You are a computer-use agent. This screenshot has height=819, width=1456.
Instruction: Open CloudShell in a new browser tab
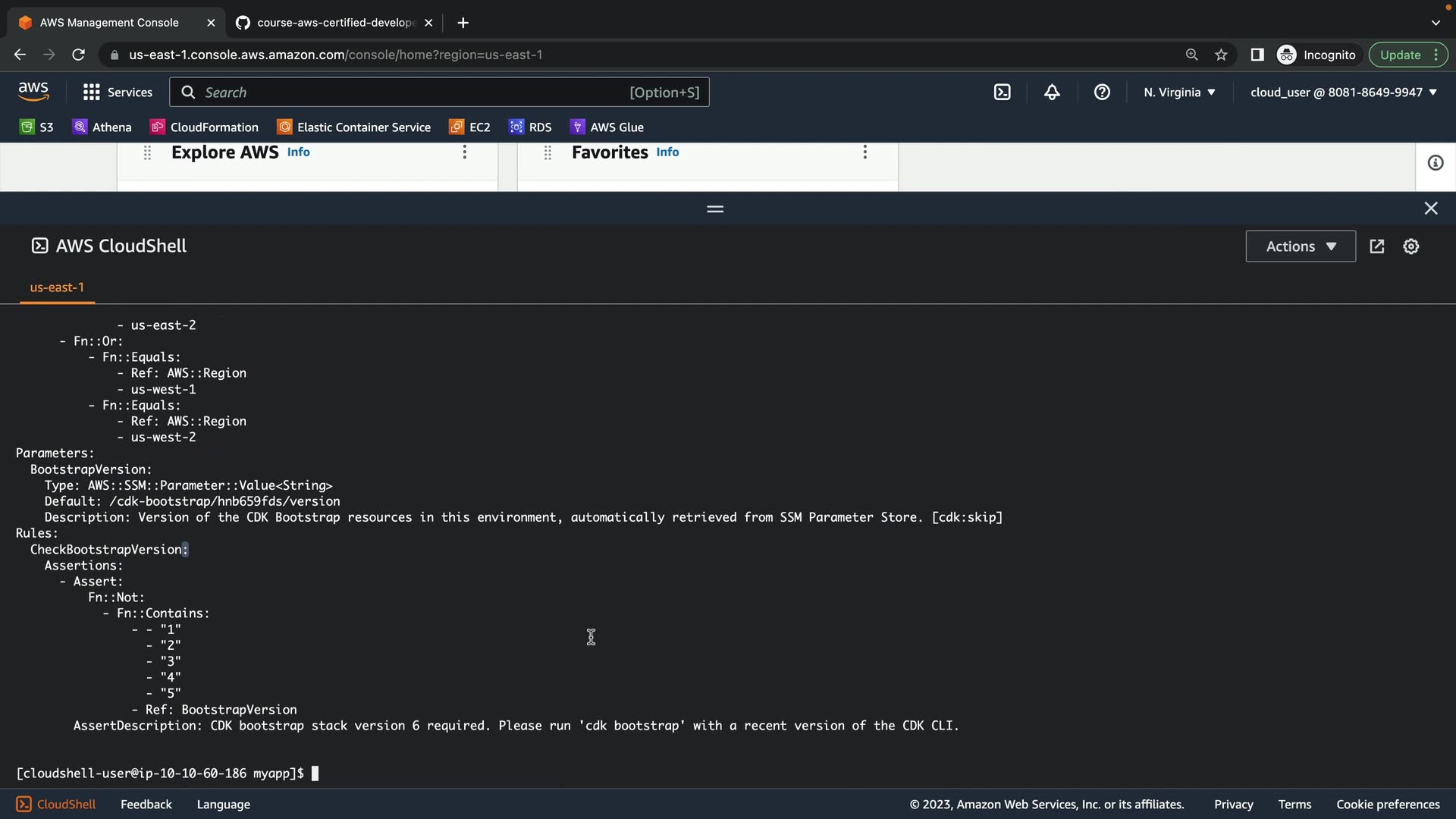pyautogui.click(x=1377, y=246)
